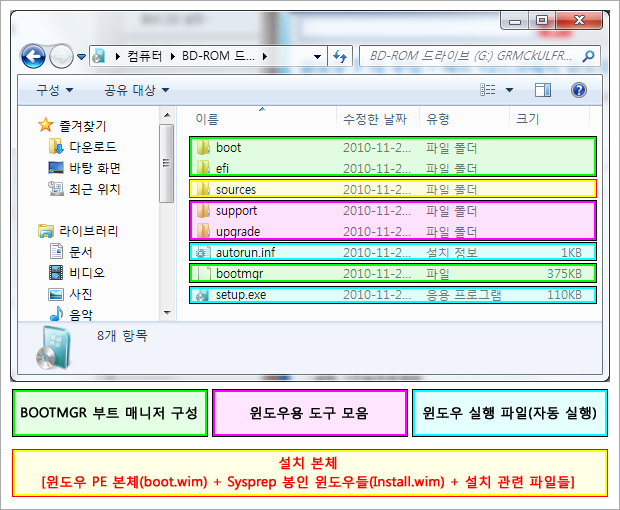Click the efi folder name
The height and width of the screenshot is (510, 620).
click(x=222, y=168)
